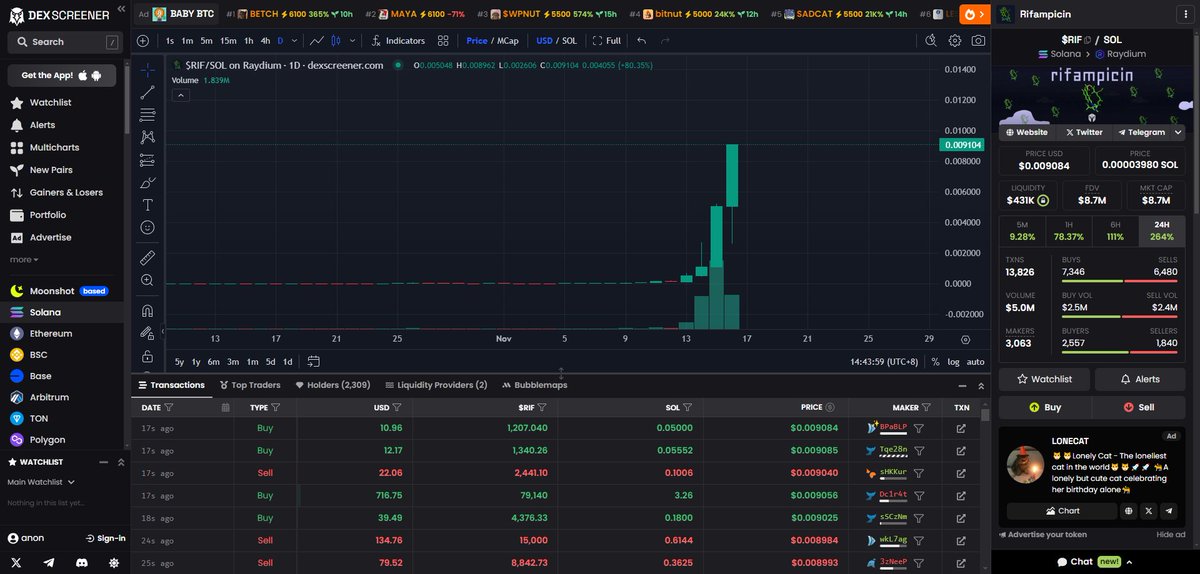Viewport: 1200px width, 574px height.
Task: Switch chart to MCap display
Action: 508,41
